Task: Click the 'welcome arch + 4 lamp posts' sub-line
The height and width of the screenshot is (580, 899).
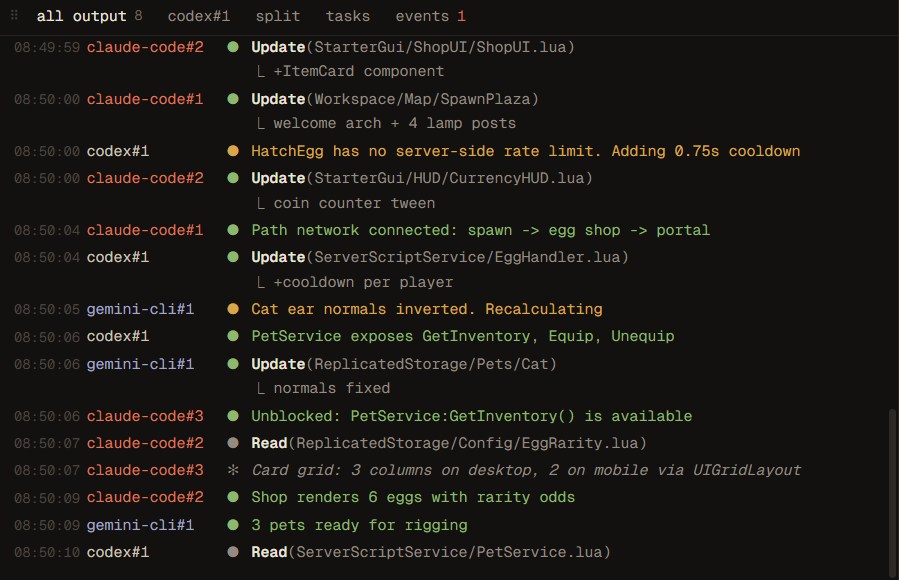Action: coord(394,123)
